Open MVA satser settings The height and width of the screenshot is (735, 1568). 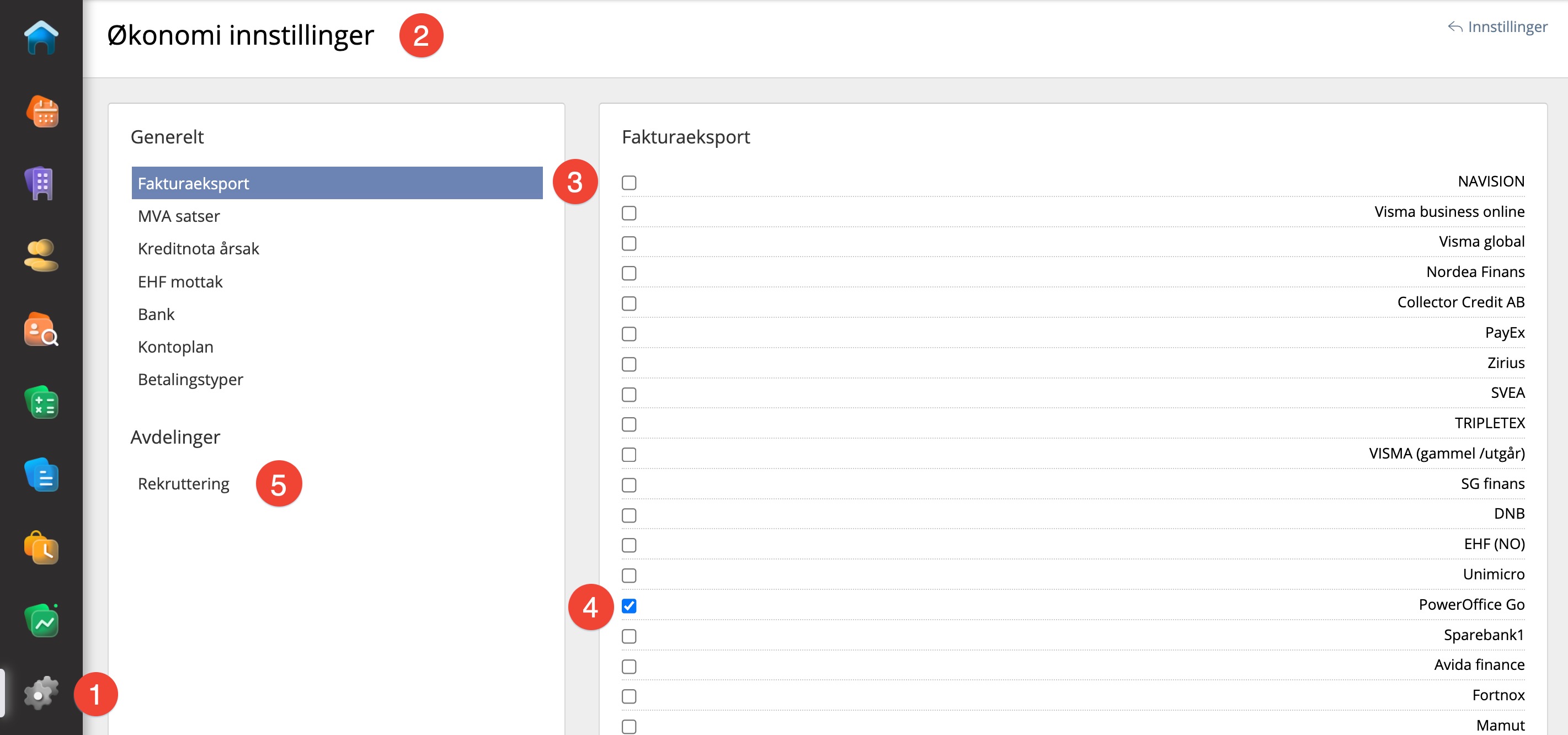click(x=178, y=216)
